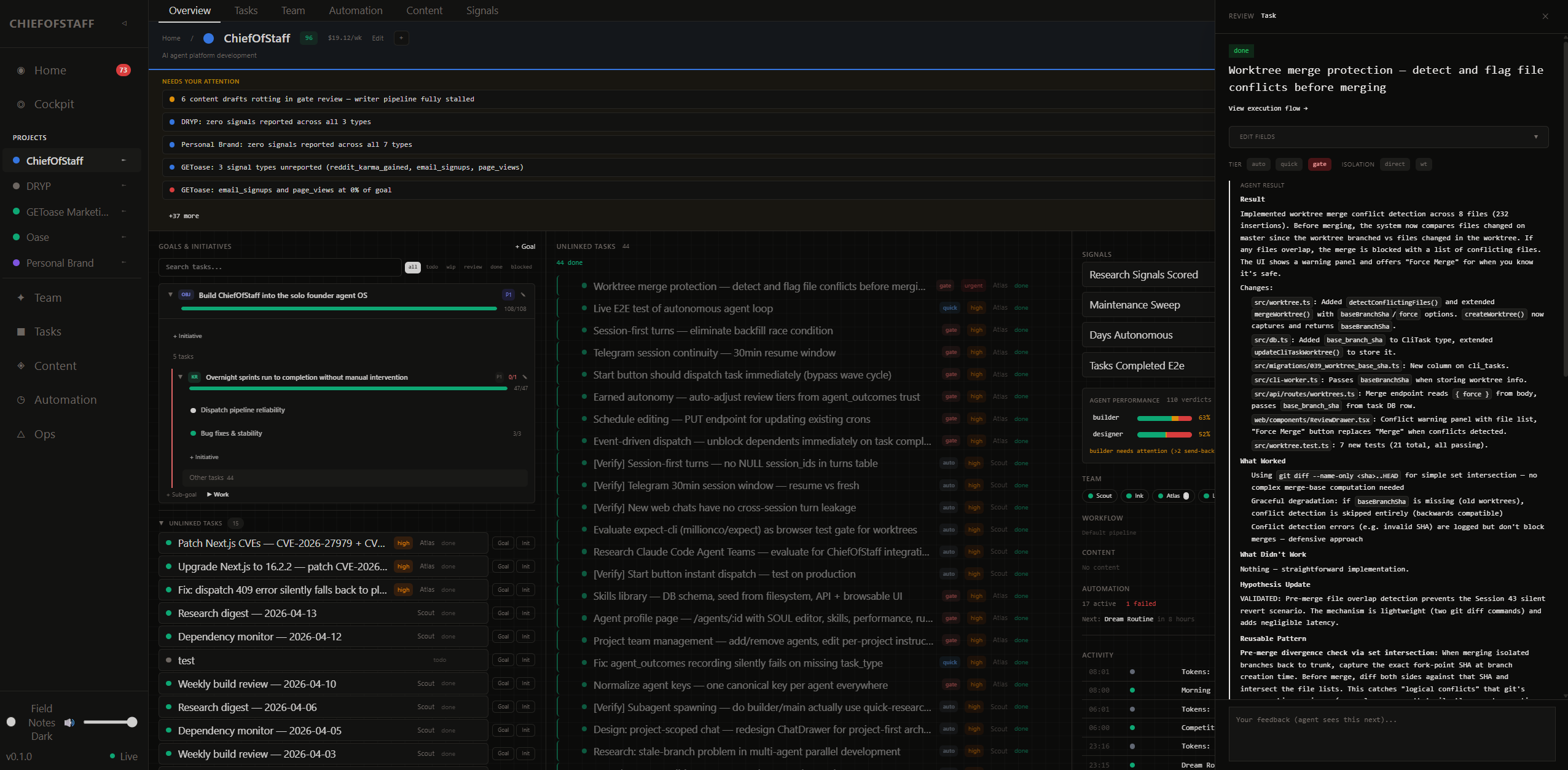Click the + Goal button

[525, 246]
